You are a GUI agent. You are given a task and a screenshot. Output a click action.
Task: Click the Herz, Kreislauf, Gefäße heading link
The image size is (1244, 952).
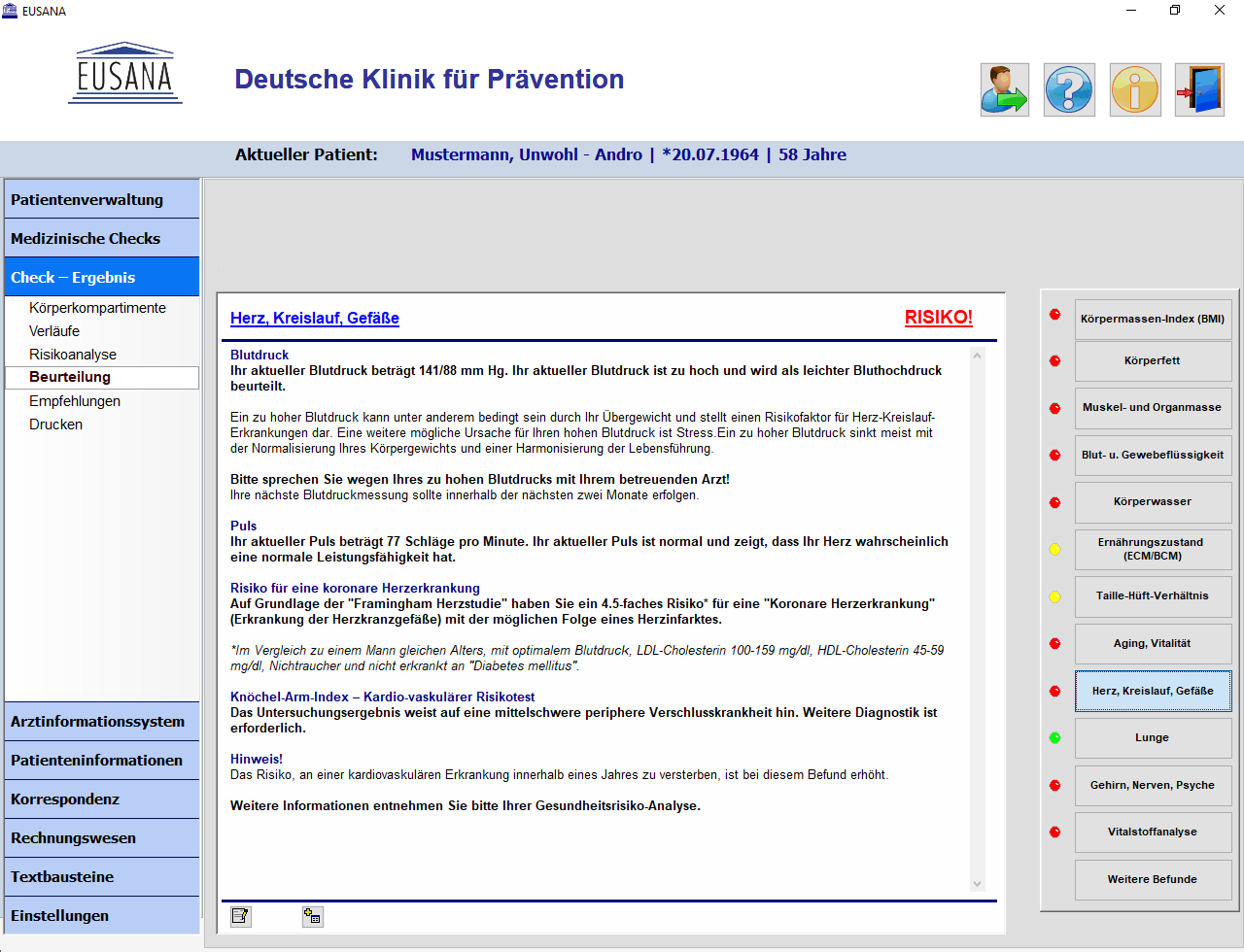[315, 318]
